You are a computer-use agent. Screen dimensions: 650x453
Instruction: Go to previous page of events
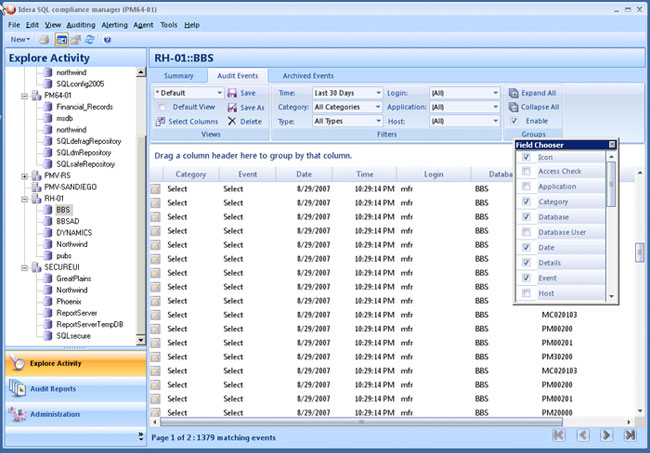point(583,435)
